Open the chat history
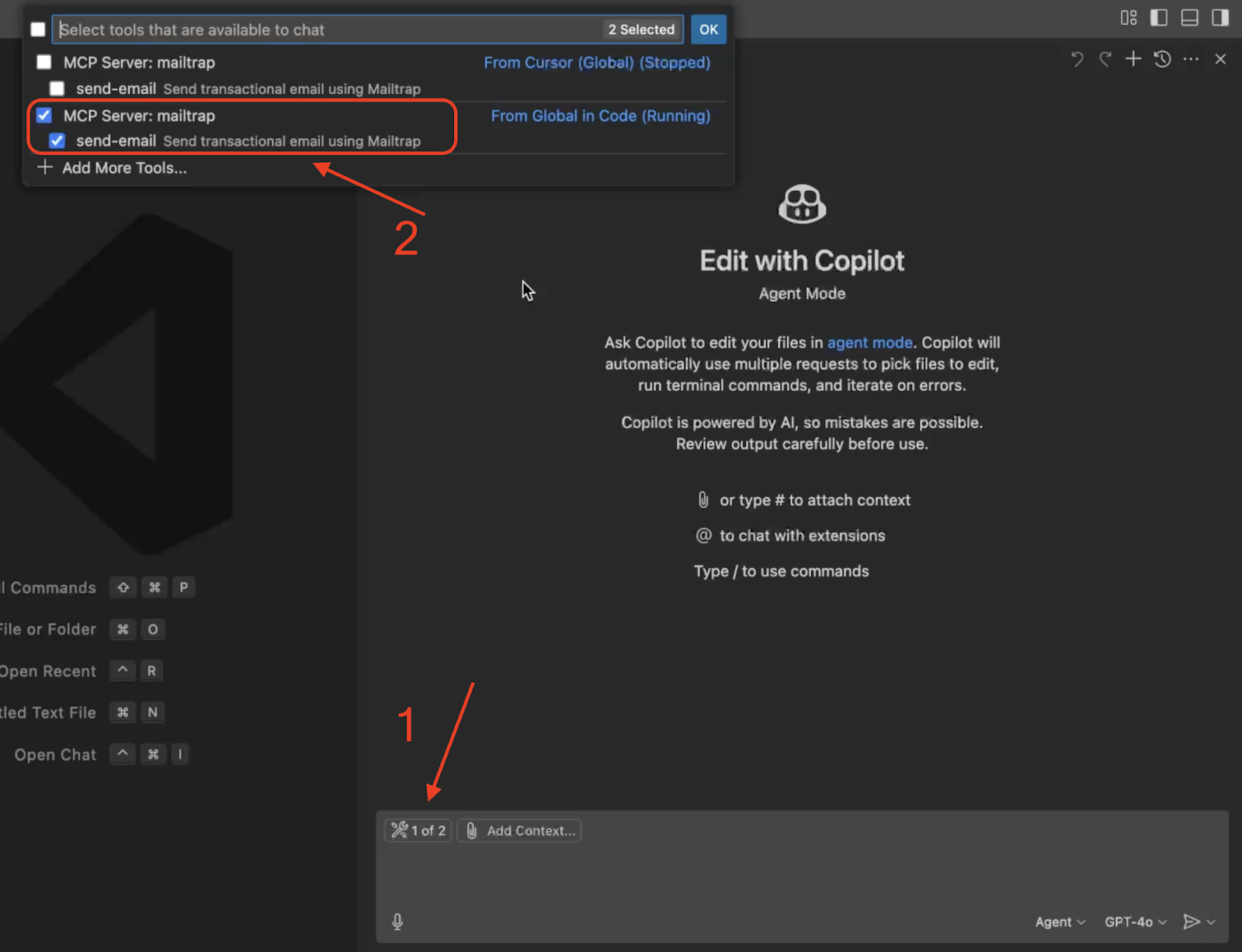This screenshot has width=1242, height=952. (x=1162, y=59)
